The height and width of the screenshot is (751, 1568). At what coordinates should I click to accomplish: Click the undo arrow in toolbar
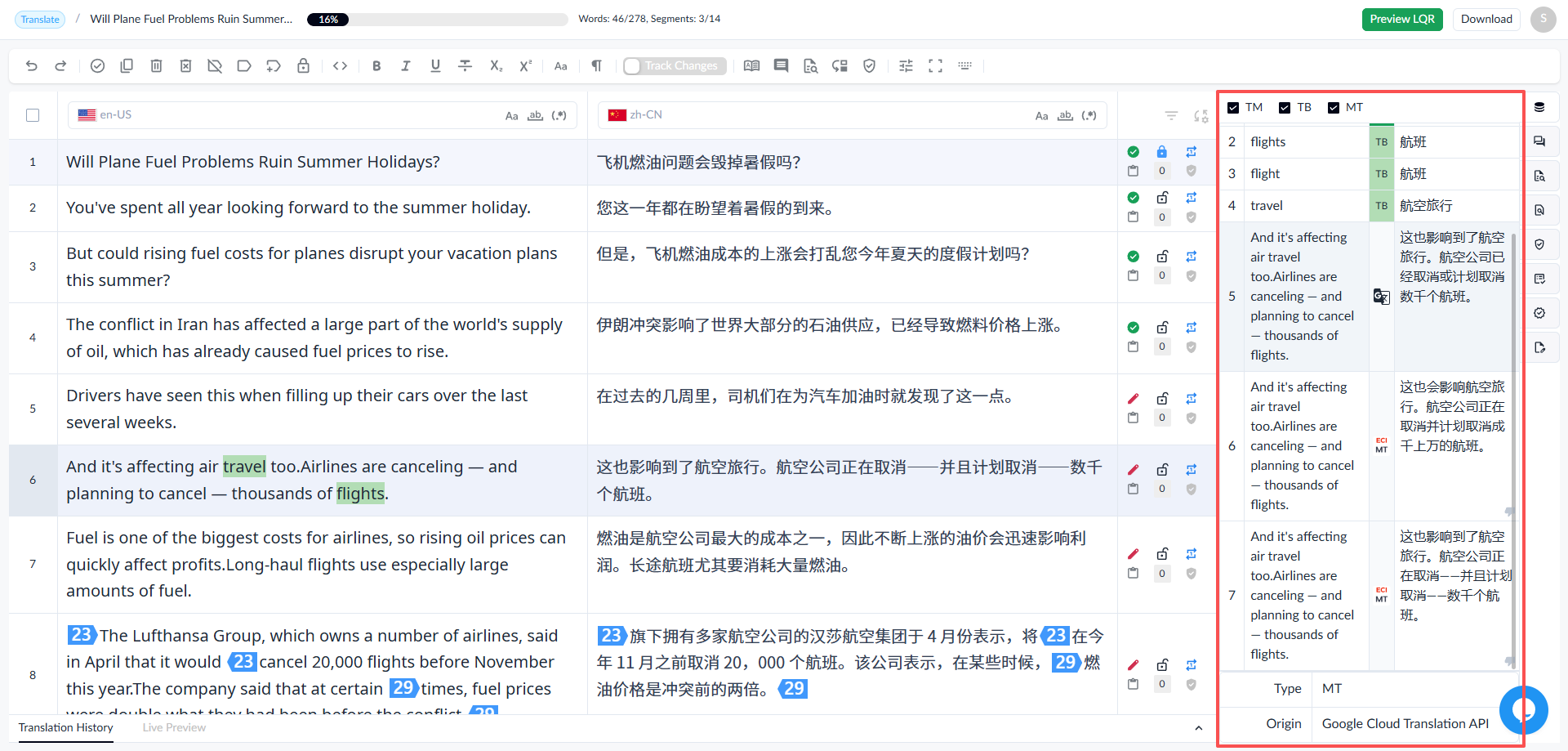(32, 66)
